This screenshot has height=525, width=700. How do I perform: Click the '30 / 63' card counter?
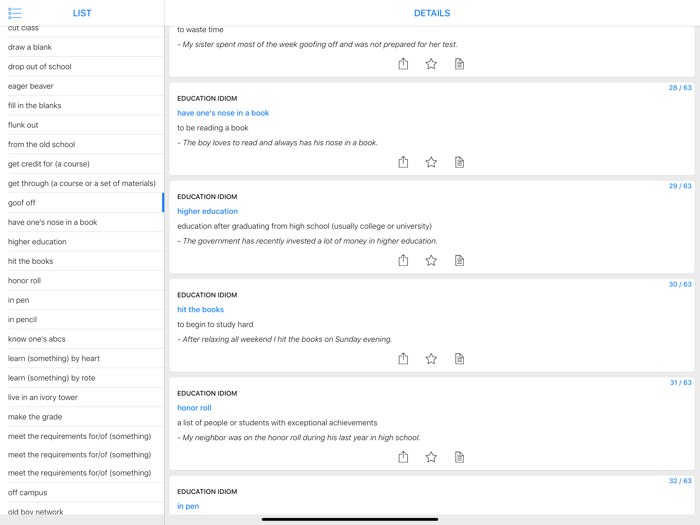coord(680,284)
